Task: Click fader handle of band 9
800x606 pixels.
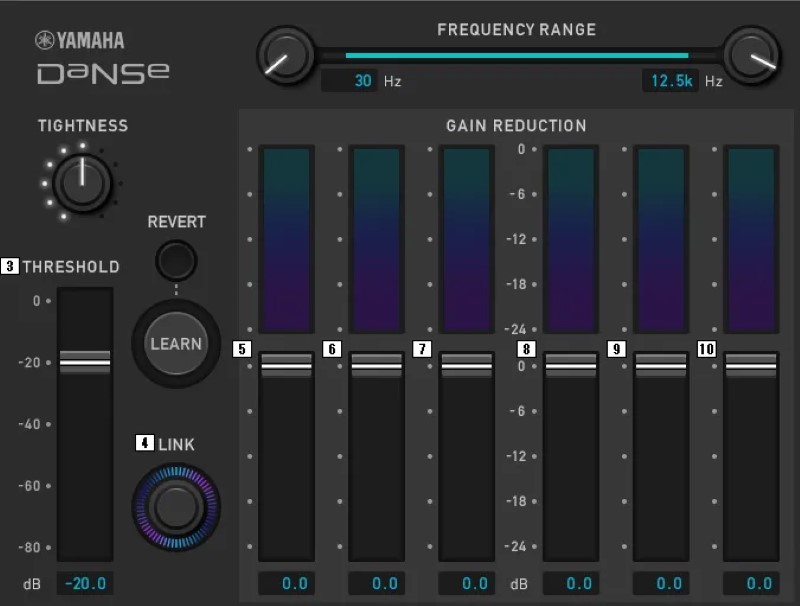Action: point(661,366)
